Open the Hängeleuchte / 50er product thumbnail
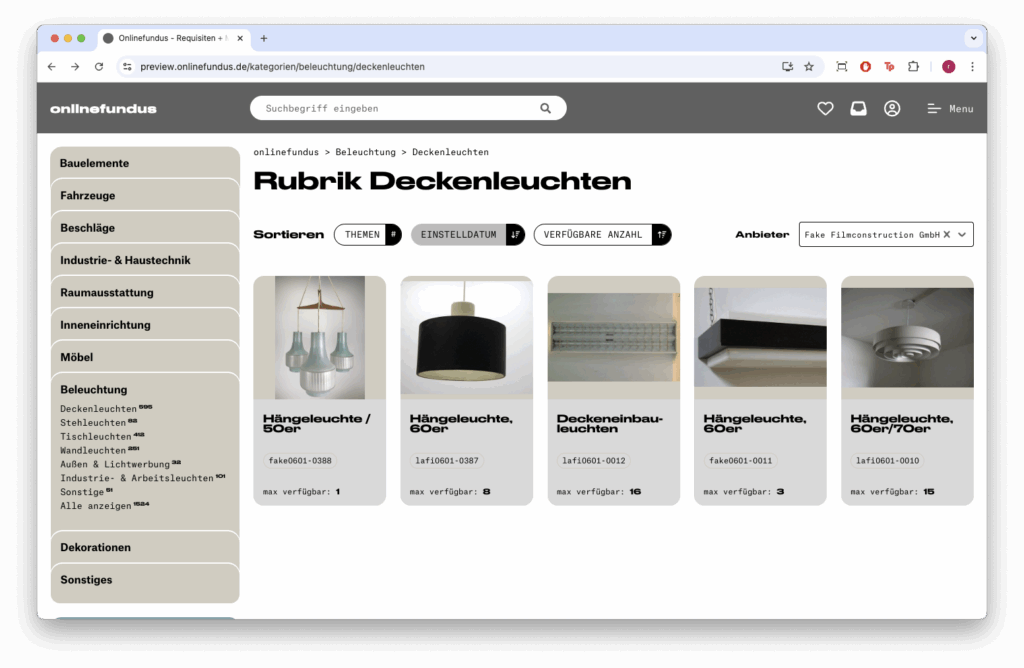This screenshot has height=668, width=1024. click(319, 338)
